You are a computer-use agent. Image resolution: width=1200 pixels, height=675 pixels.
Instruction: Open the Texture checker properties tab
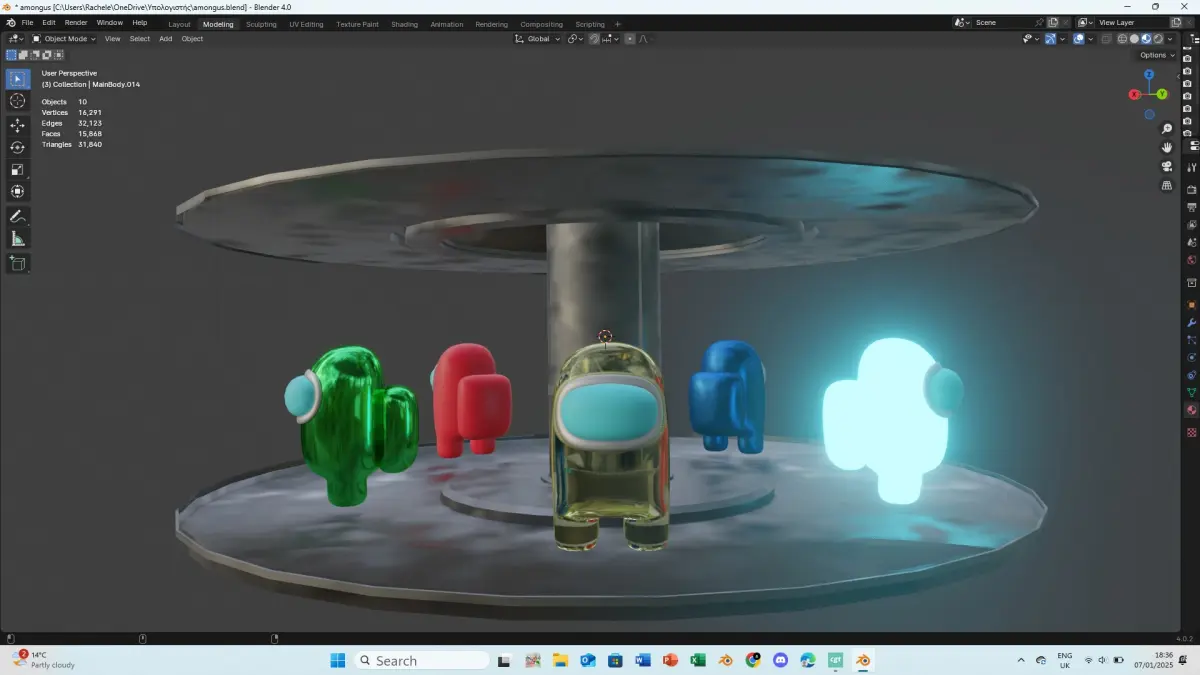[x=1192, y=432]
